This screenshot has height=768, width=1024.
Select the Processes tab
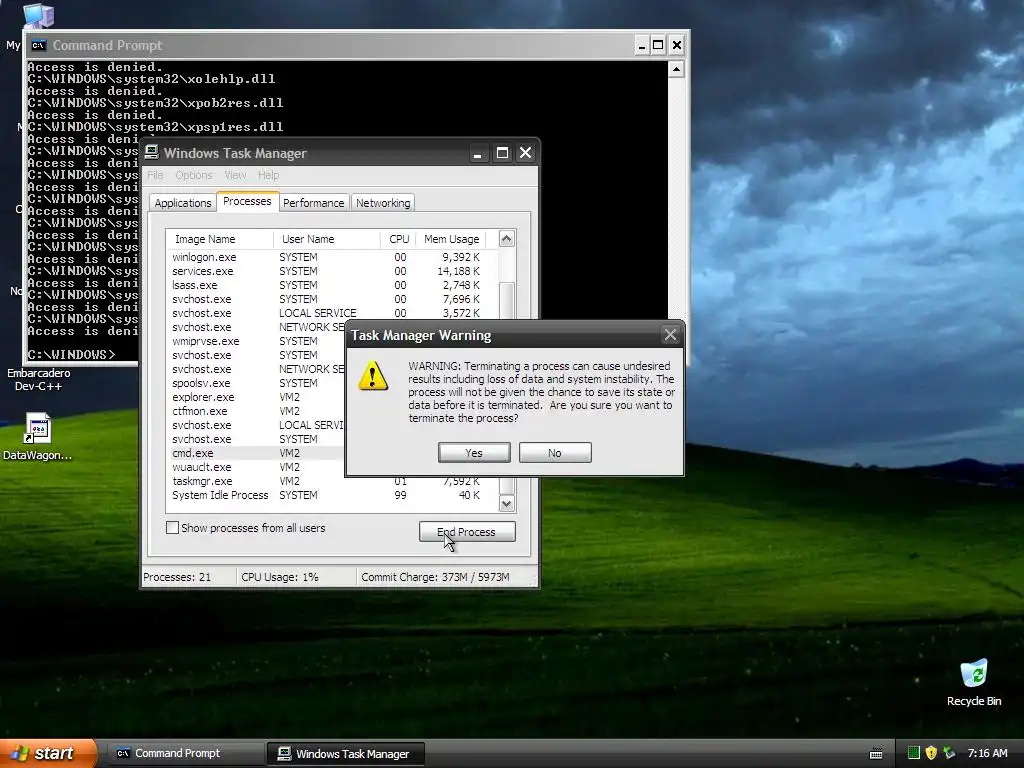tap(247, 201)
